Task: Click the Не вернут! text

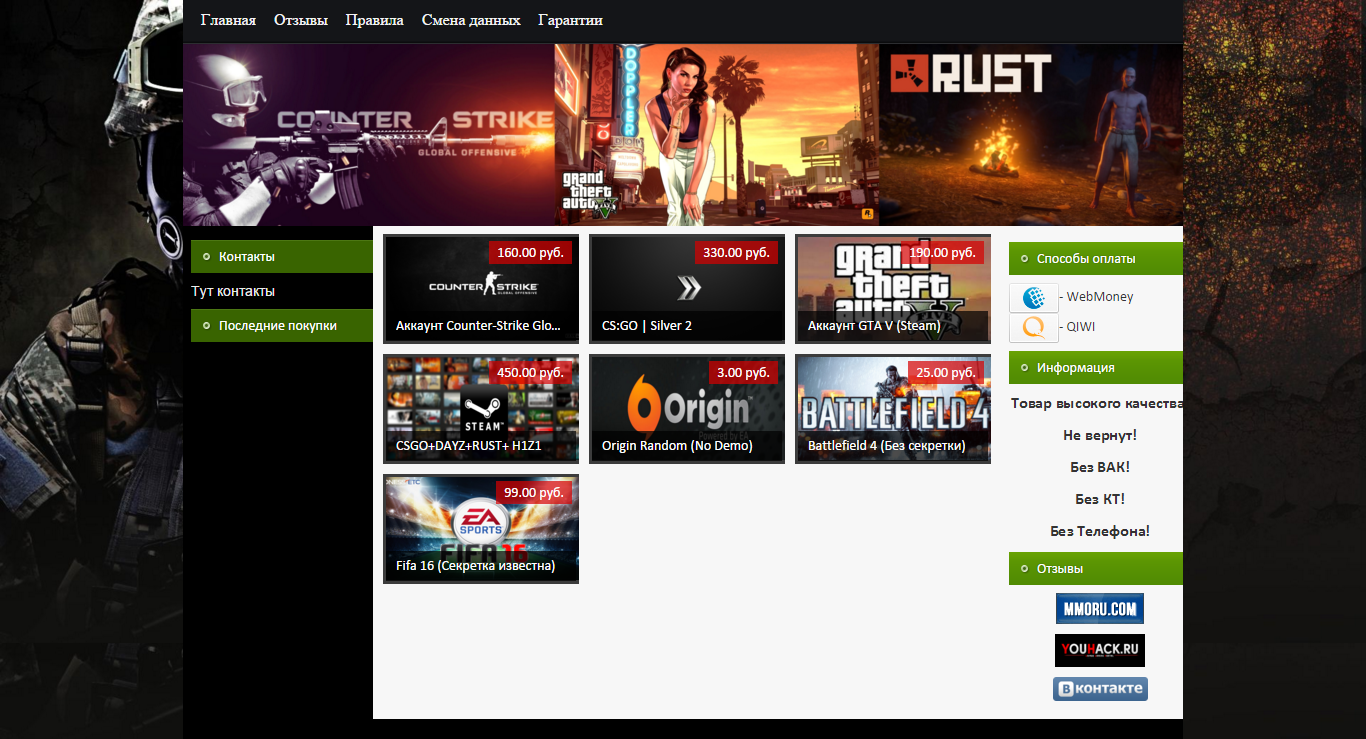Action: [1100, 436]
